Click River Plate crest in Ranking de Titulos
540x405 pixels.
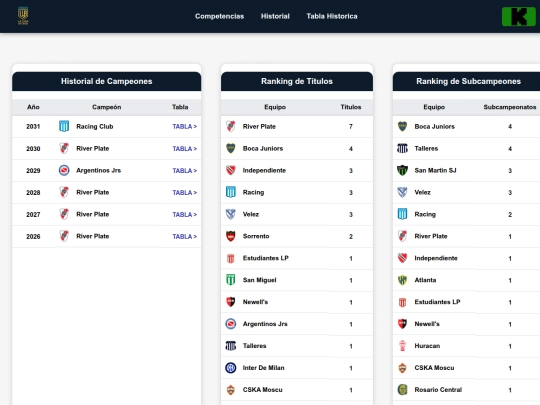point(231,126)
